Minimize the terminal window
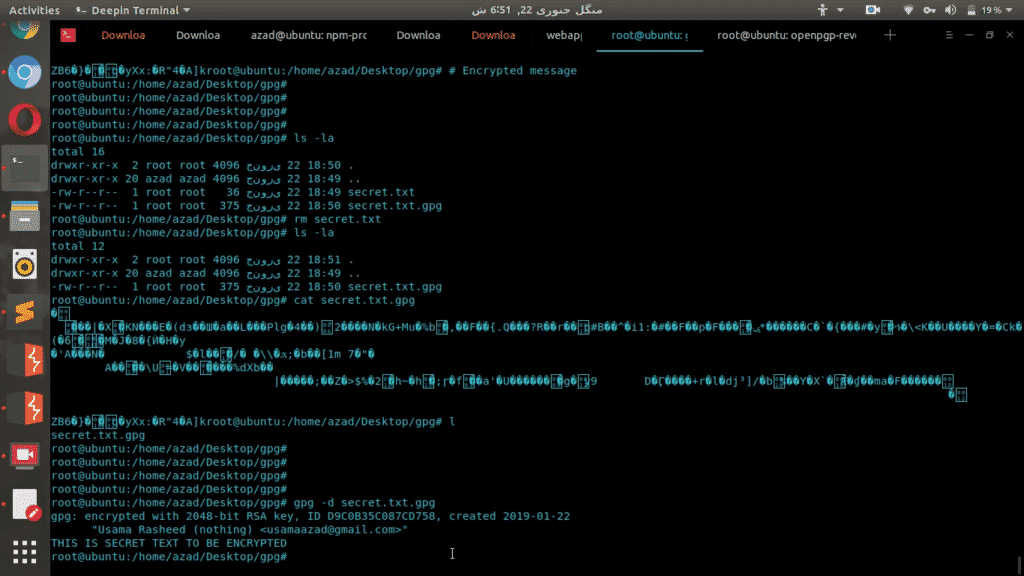This screenshot has height=576, width=1024. coord(969,35)
